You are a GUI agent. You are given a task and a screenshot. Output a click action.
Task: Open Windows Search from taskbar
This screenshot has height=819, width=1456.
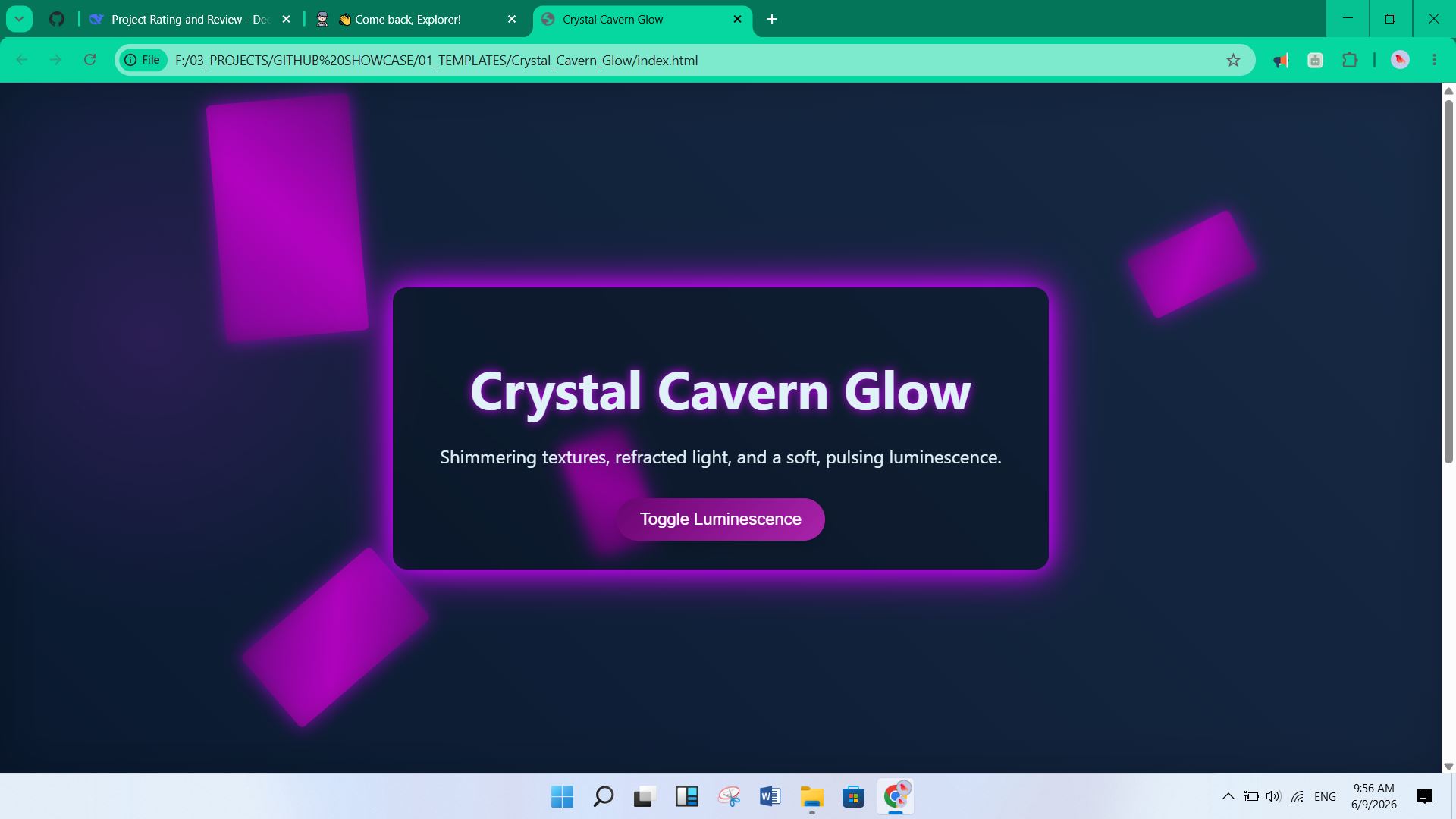pos(603,796)
